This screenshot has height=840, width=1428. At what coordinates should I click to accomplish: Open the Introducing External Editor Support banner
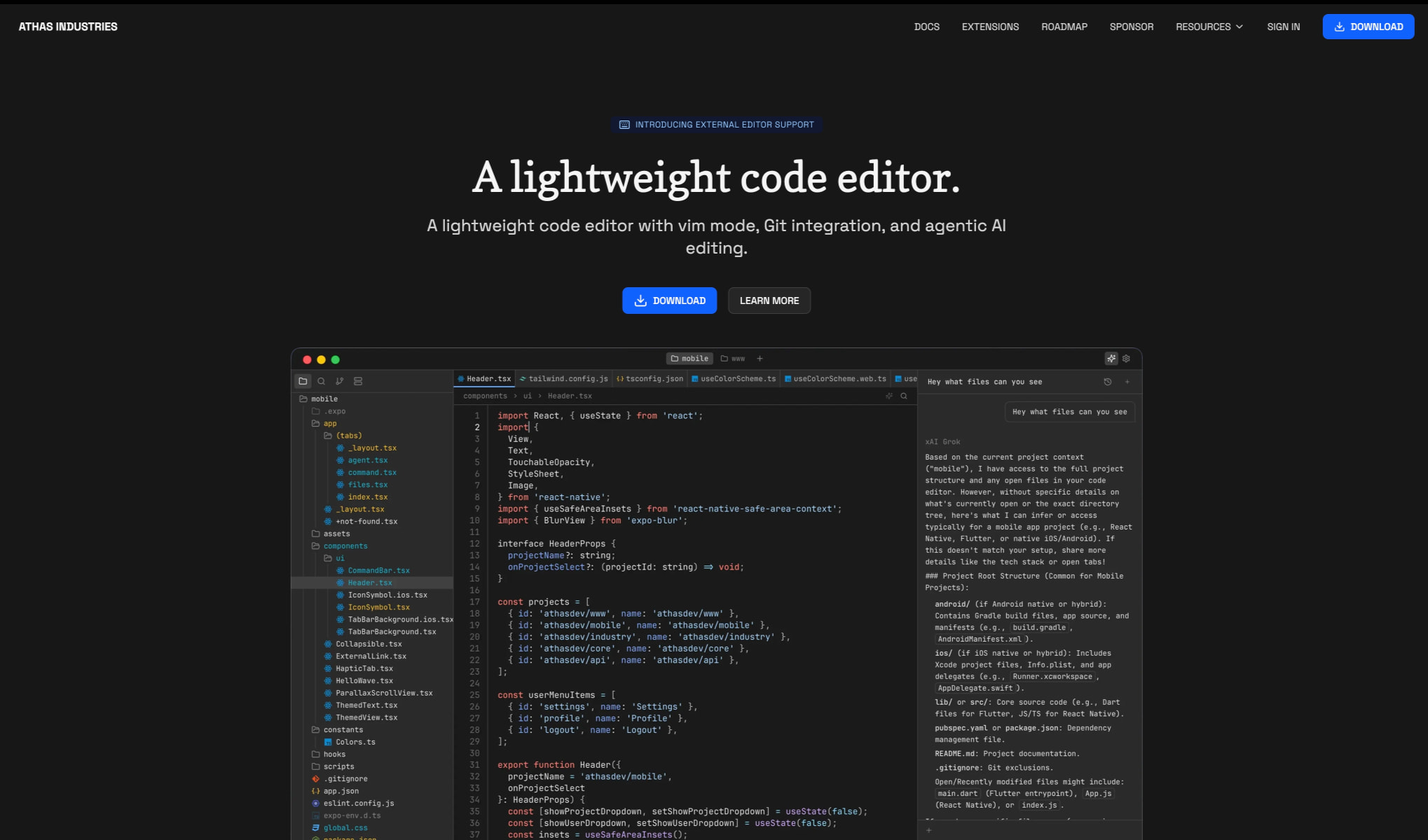716,125
